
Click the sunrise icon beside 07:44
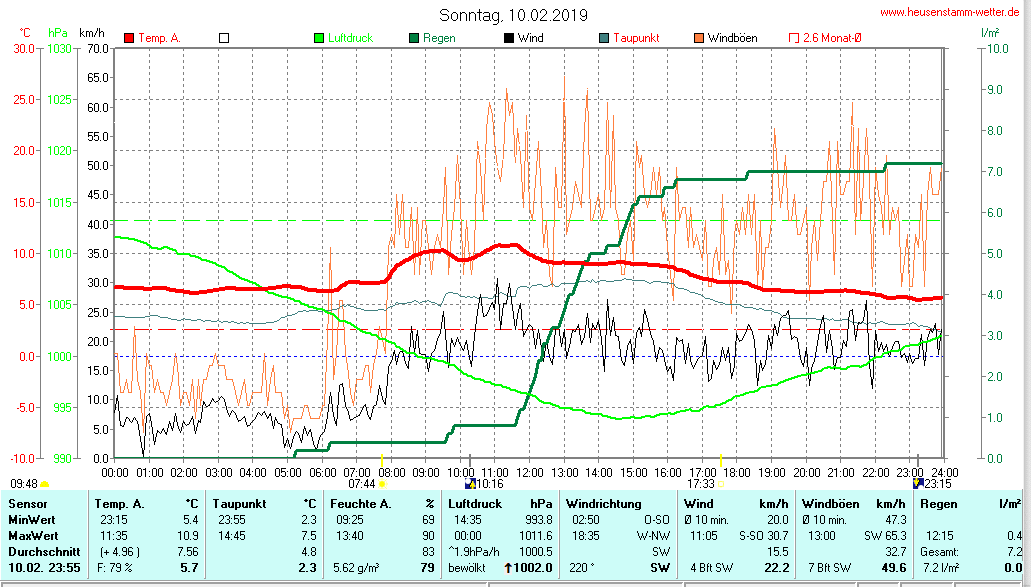coord(382,484)
